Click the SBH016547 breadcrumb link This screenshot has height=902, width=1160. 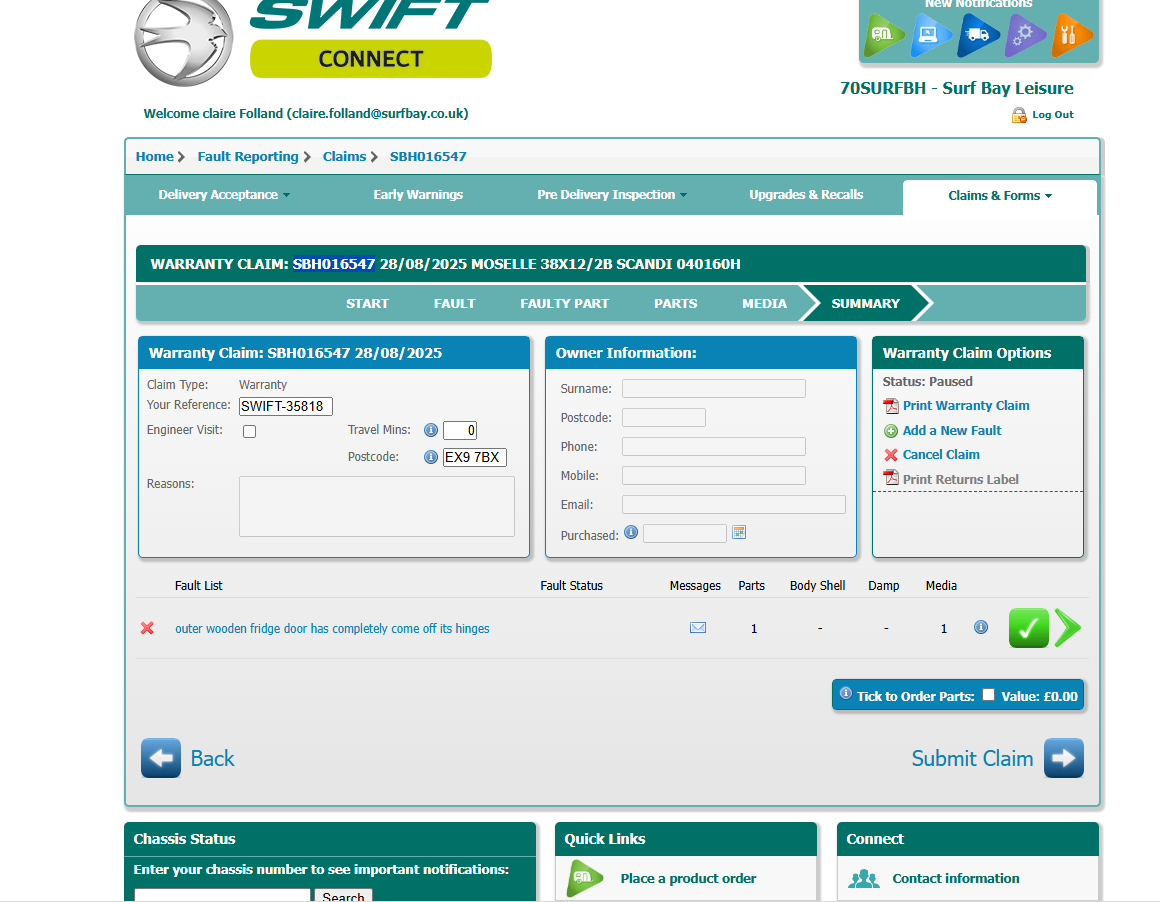(x=428, y=156)
